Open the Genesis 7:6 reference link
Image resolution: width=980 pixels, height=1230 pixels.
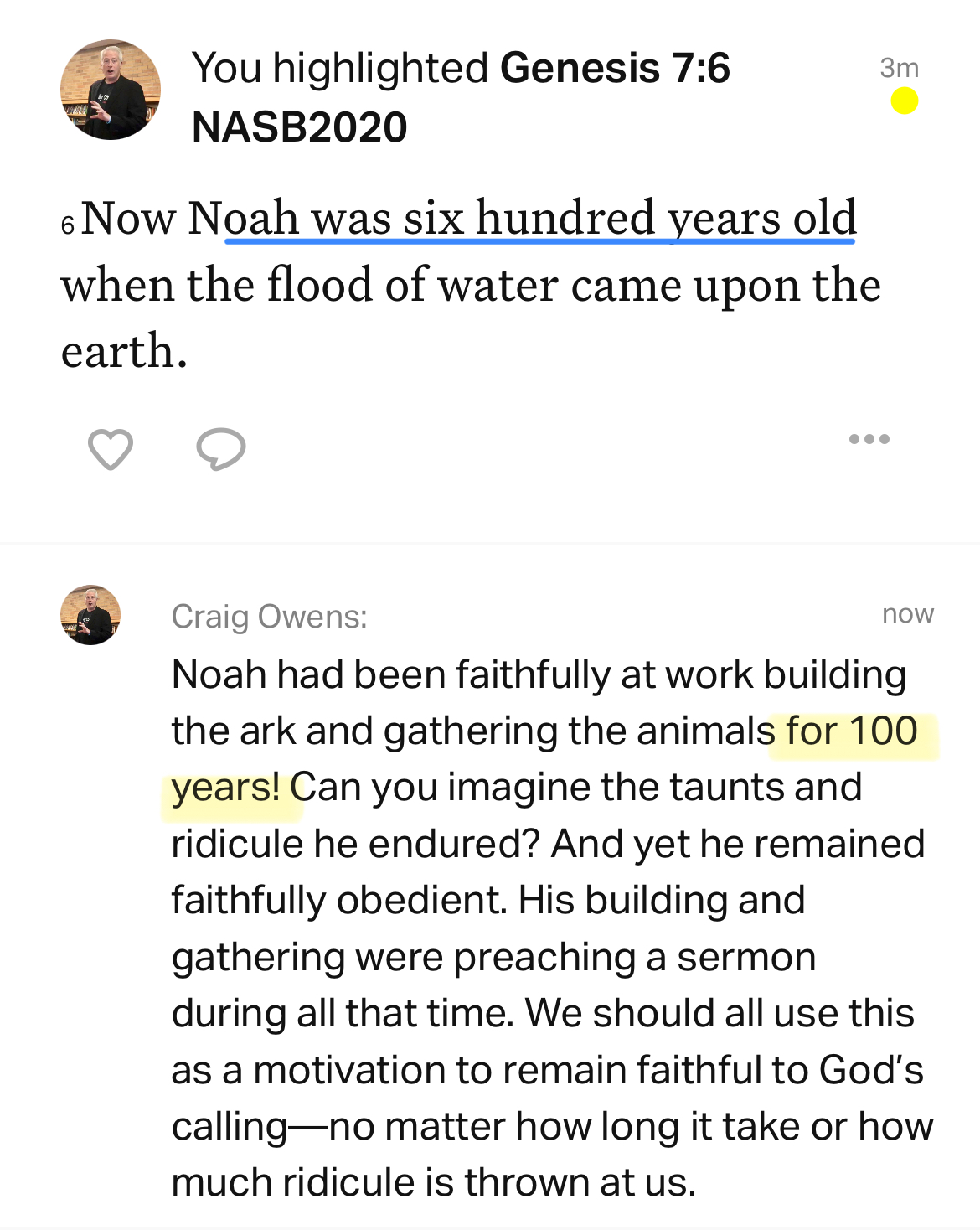(x=615, y=68)
